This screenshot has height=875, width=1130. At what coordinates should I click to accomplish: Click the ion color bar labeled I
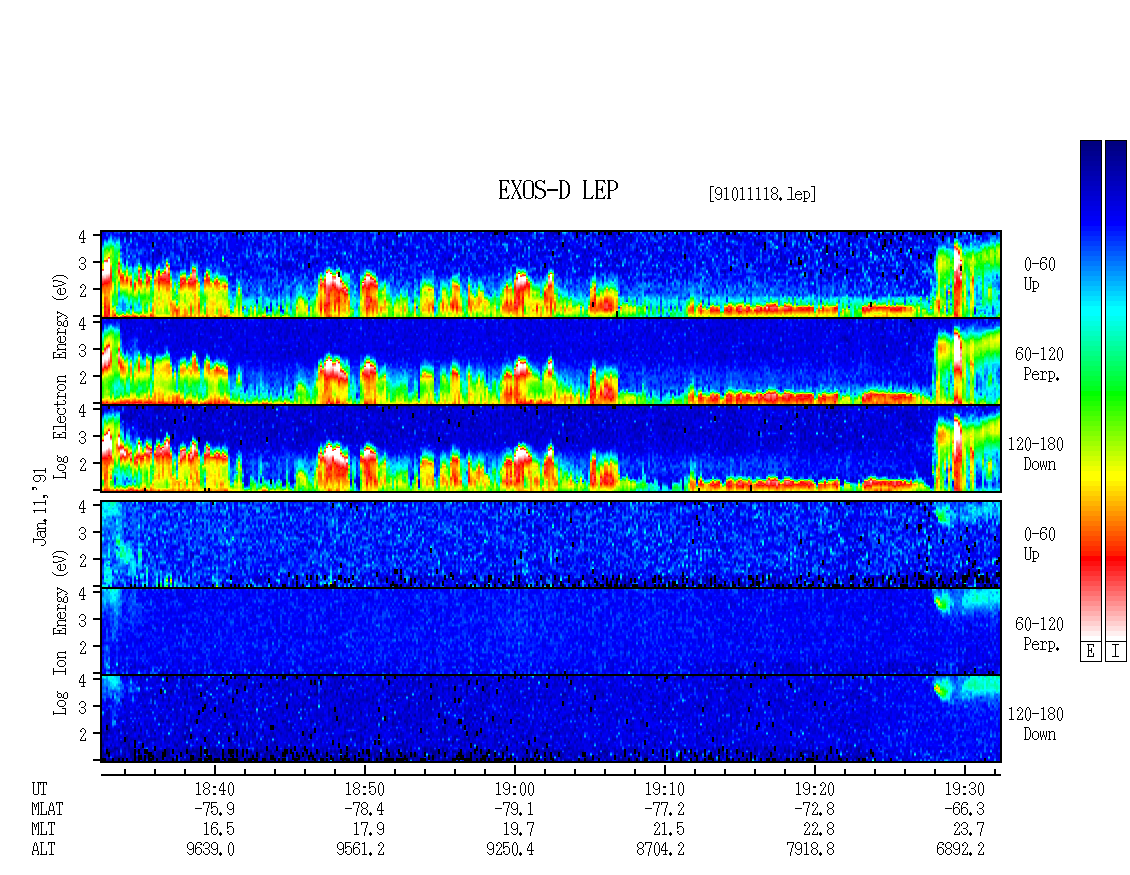point(1116,389)
